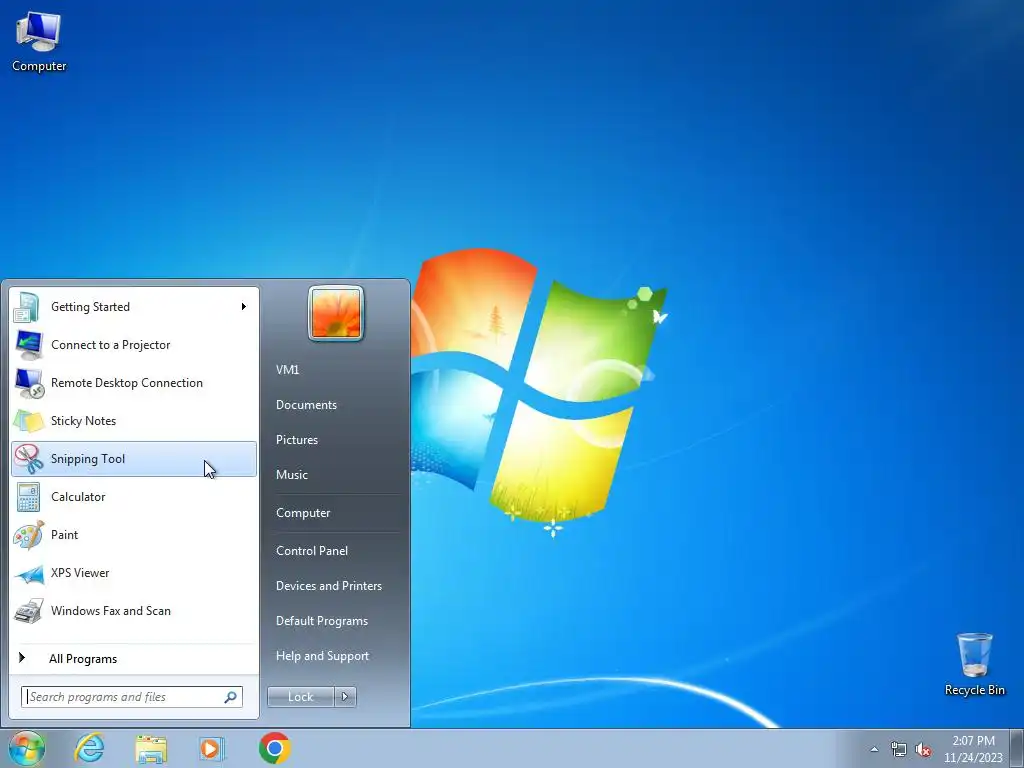The width and height of the screenshot is (1024, 768).
Task: Open Default Programs
Action: tap(322, 621)
